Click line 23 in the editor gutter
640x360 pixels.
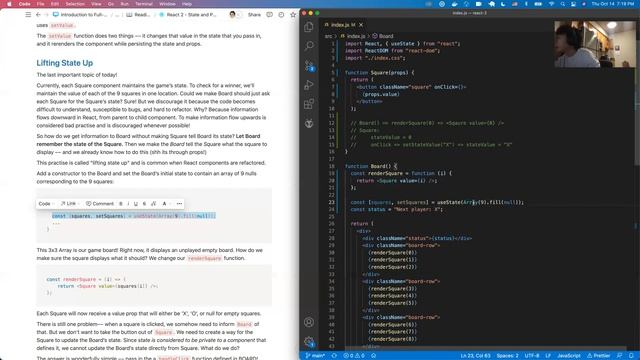click(332, 202)
